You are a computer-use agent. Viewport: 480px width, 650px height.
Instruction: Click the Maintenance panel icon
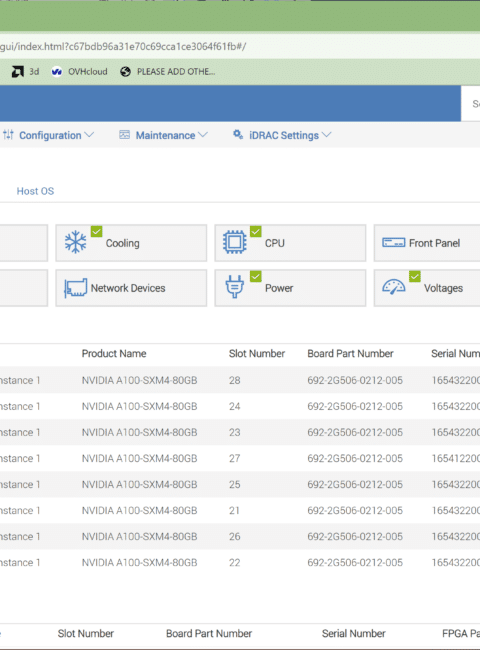124,135
